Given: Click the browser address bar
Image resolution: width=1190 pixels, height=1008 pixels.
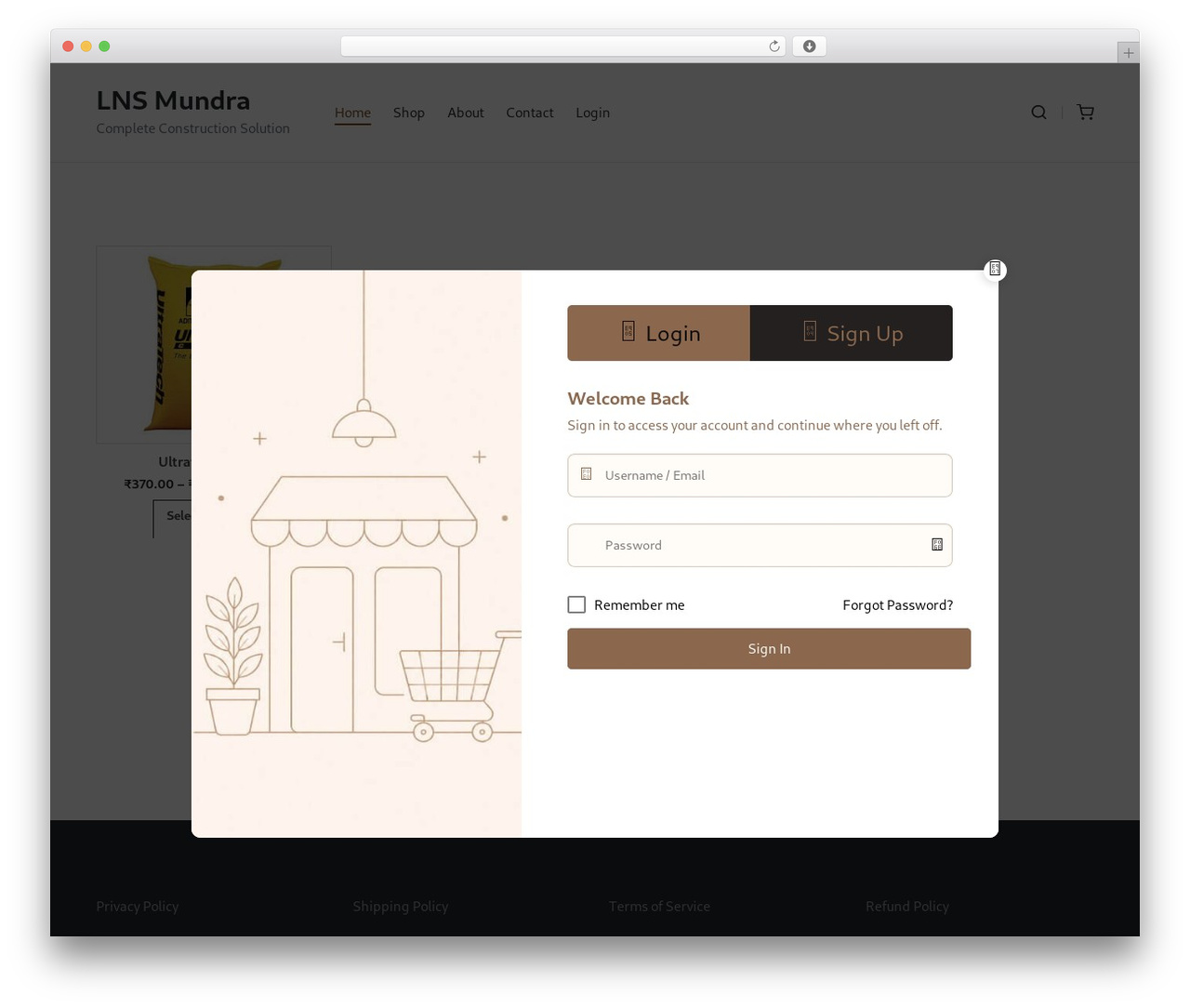Looking at the screenshot, I should click(x=563, y=46).
